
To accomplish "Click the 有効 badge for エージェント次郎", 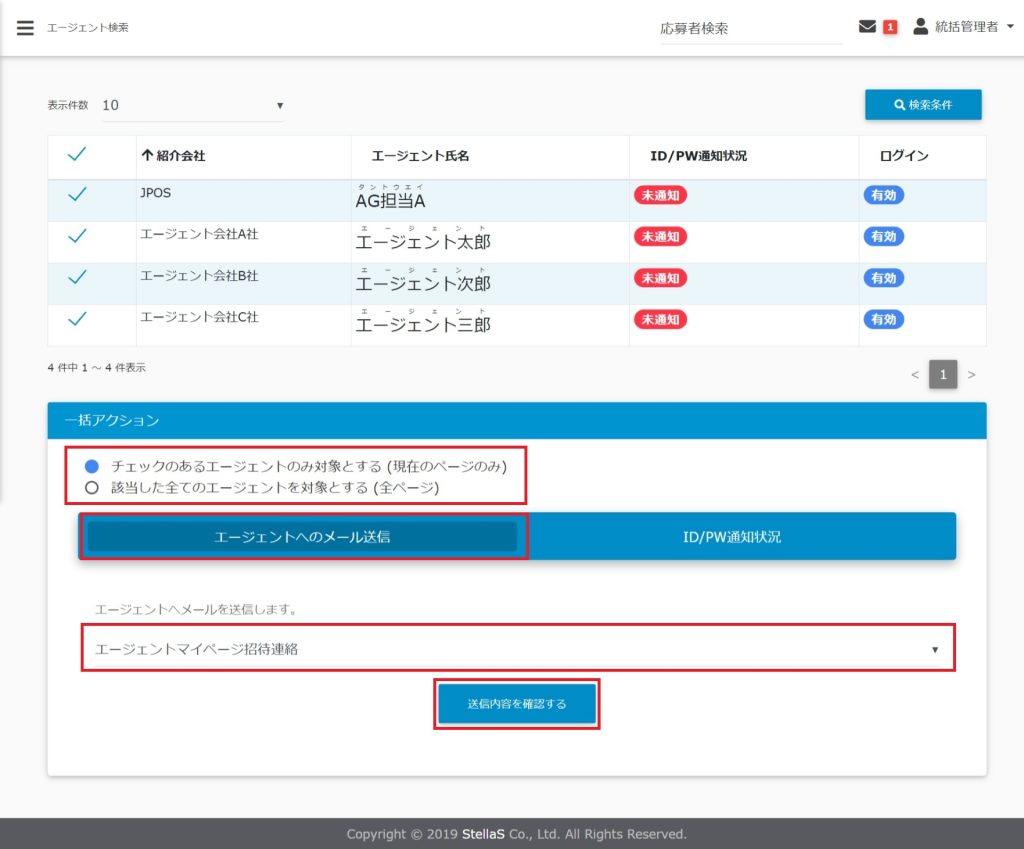I will (x=883, y=278).
